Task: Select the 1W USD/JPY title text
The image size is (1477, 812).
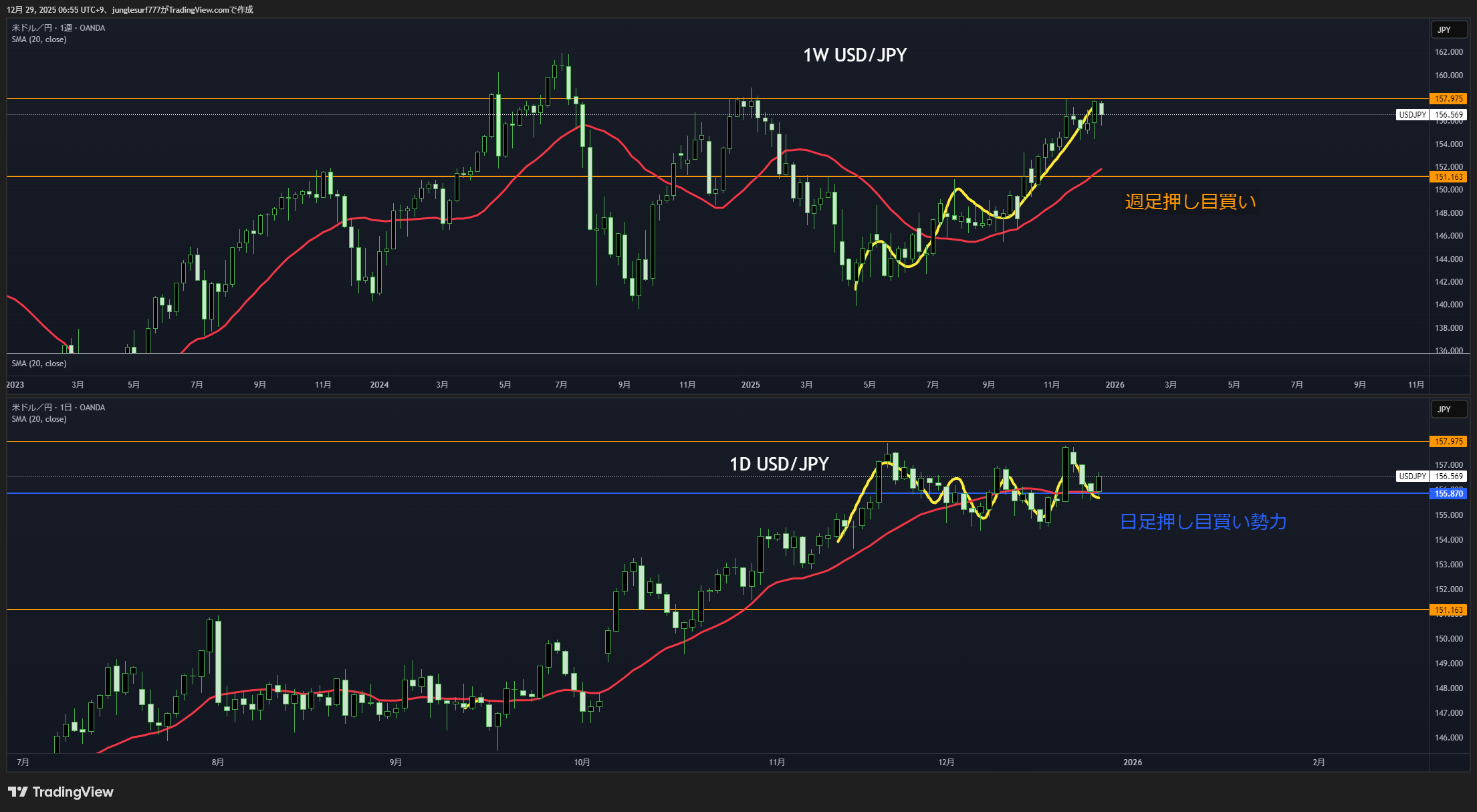Action: pos(855,55)
